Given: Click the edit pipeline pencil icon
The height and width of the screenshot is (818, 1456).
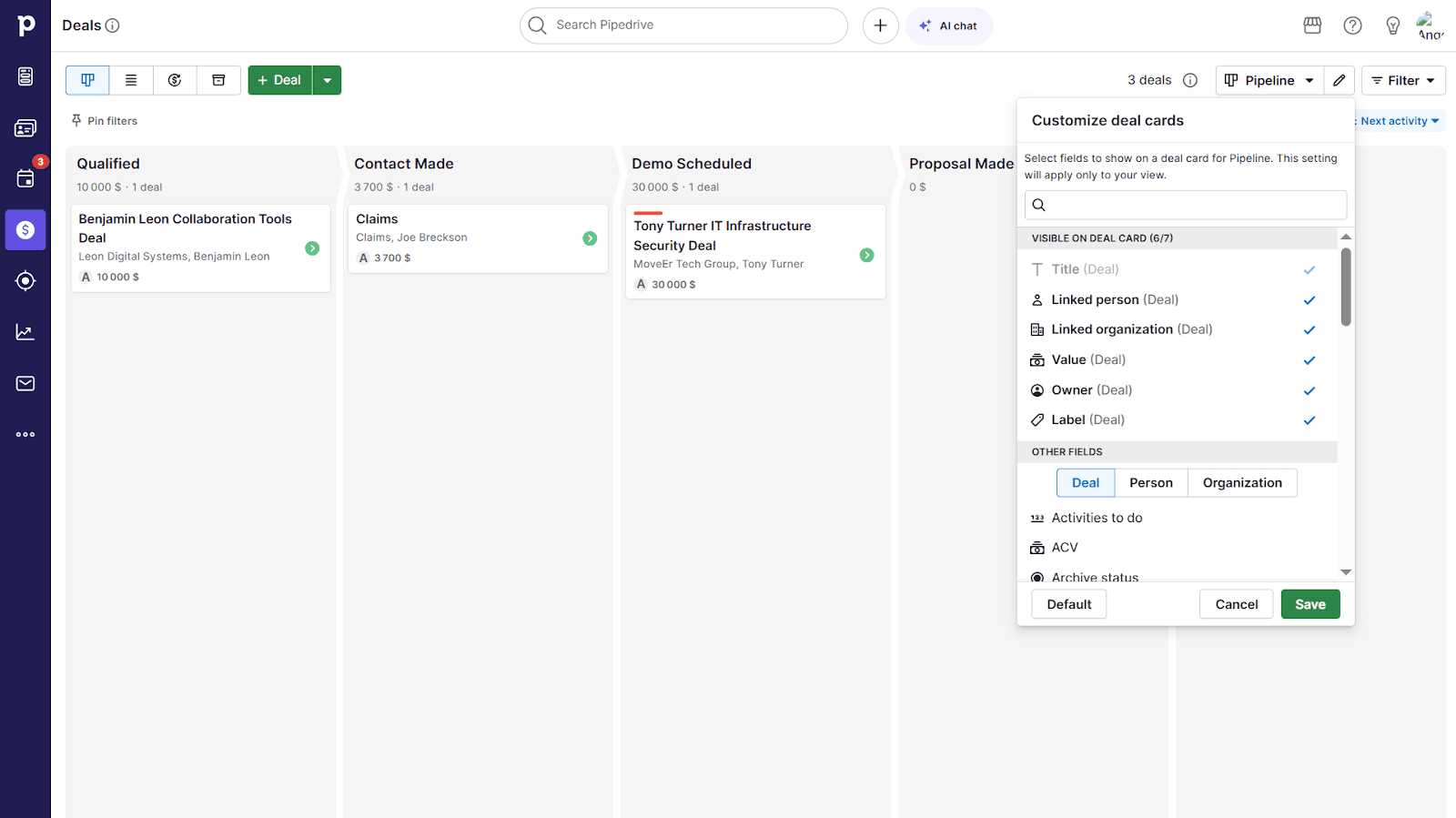Looking at the screenshot, I should 1339,80.
